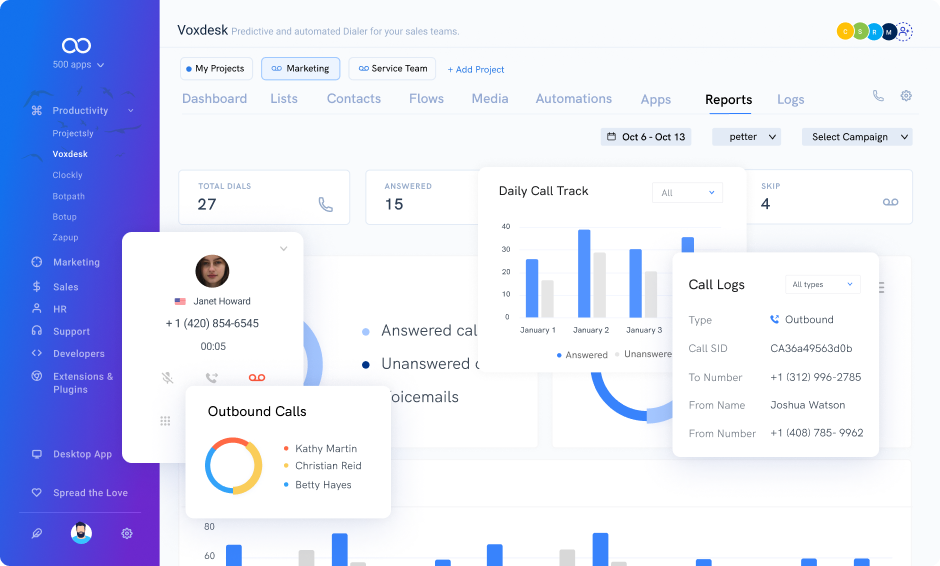Screen dimensions: 940x566
Task: Click the feather icon in sidebar footer
Action: click(x=37, y=534)
